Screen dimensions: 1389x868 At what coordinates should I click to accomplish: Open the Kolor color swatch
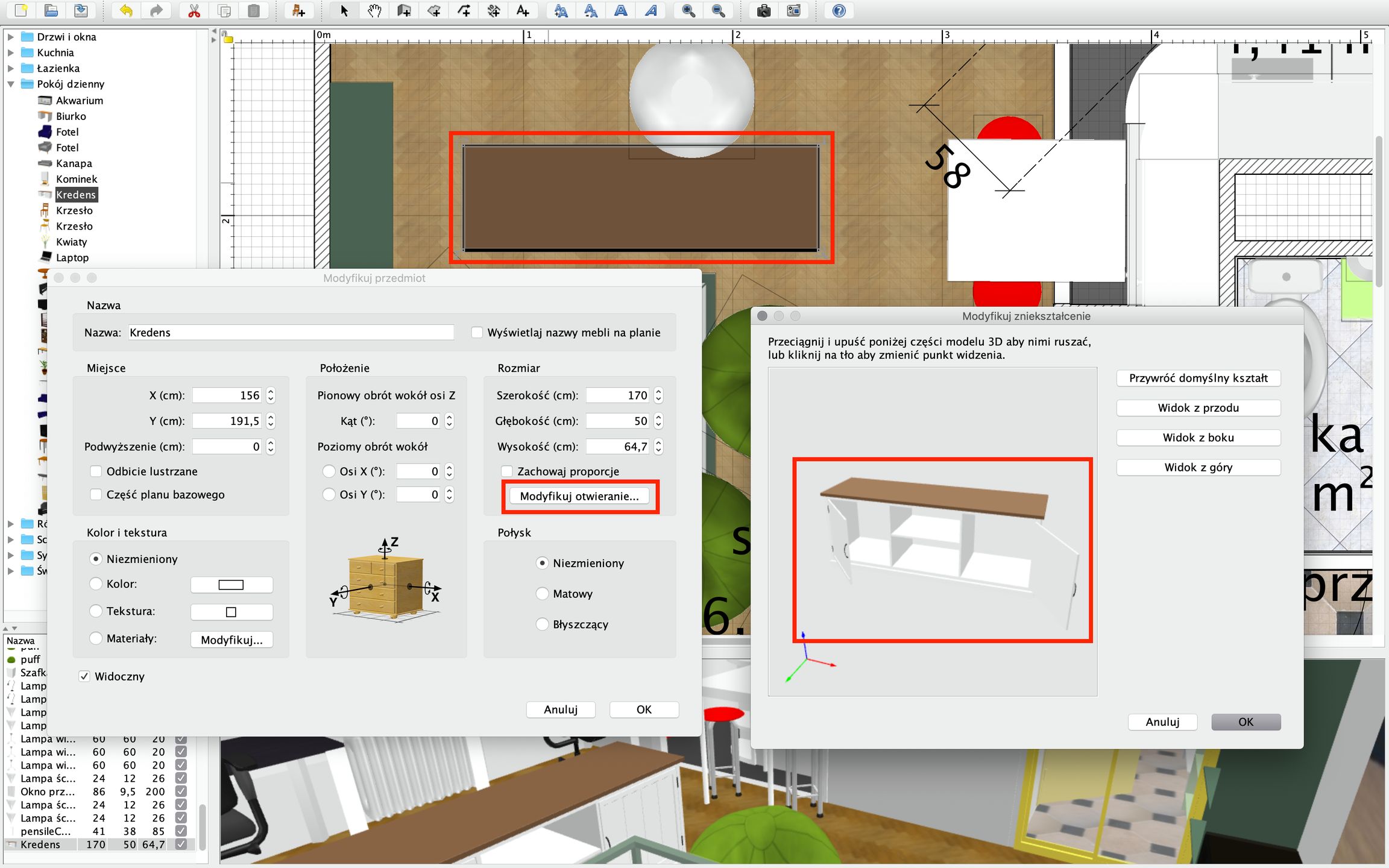coord(231,585)
